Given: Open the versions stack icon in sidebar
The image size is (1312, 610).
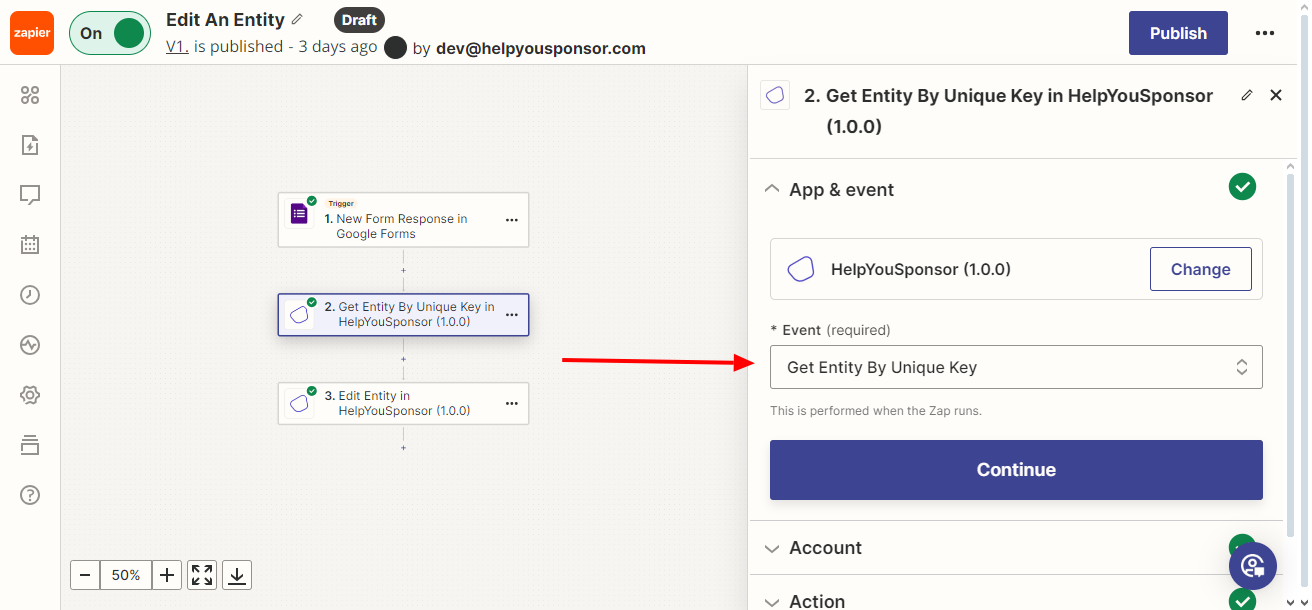Looking at the screenshot, I should click(30, 445).
